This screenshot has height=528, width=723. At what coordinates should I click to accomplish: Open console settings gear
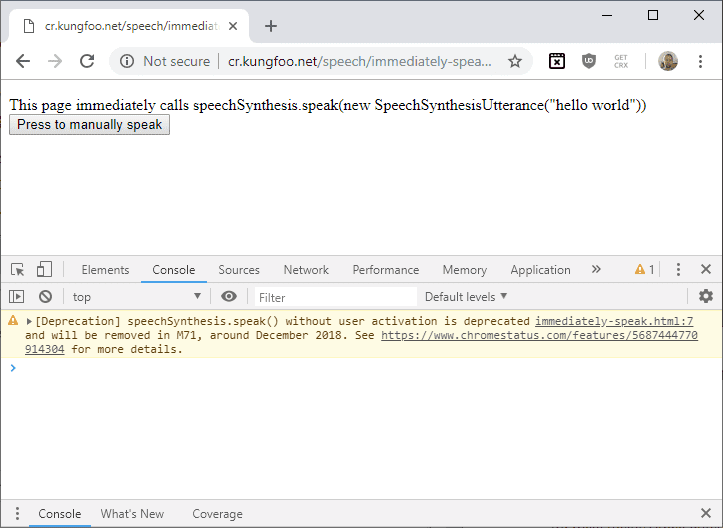tap(705, 296)
